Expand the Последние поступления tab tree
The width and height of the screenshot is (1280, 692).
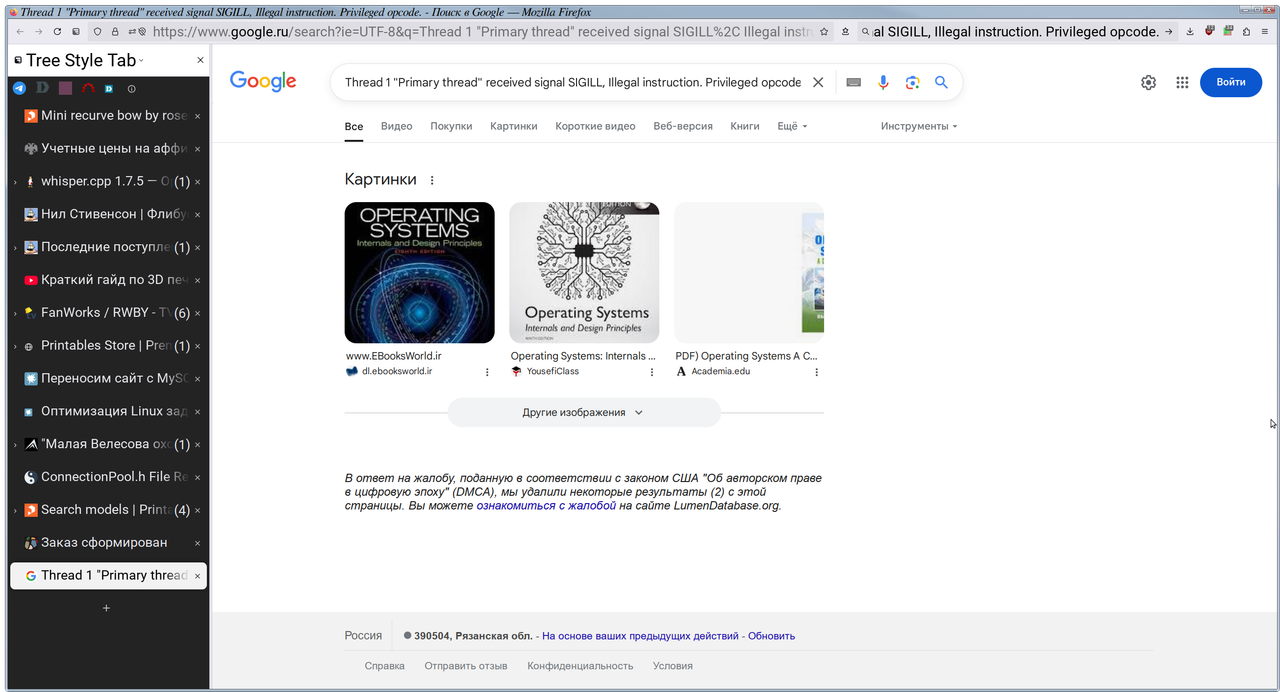coord(15,247)
